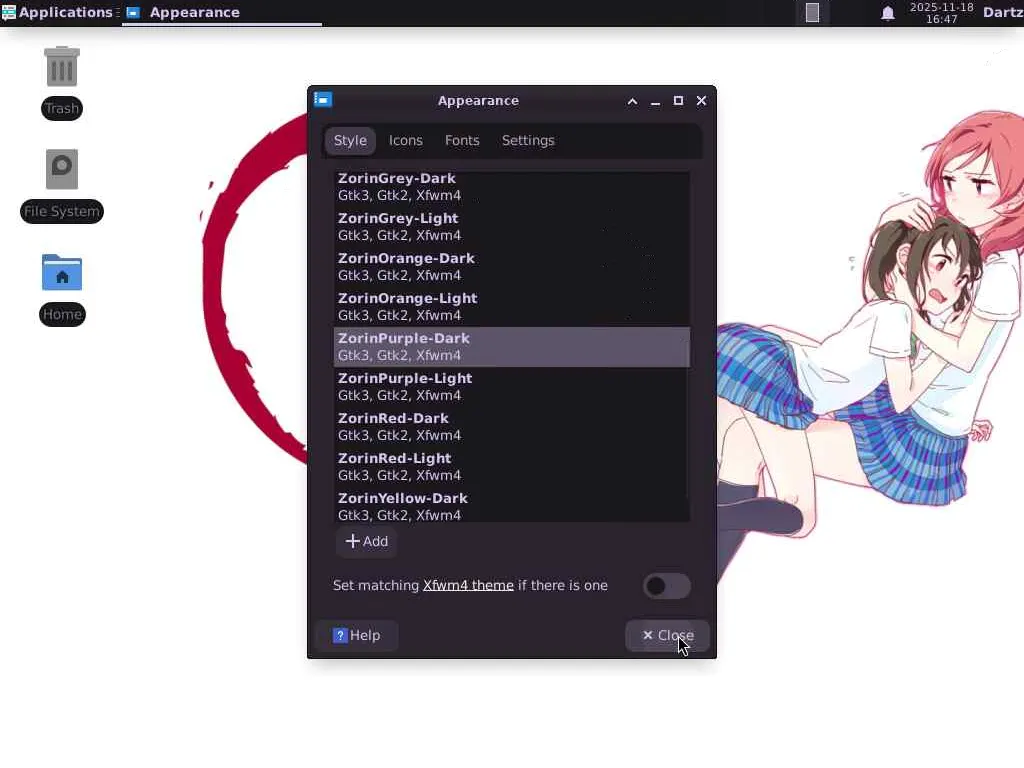Roll up the Appearance window with the shade arrow
The image size is (1024, 768).
632,101
